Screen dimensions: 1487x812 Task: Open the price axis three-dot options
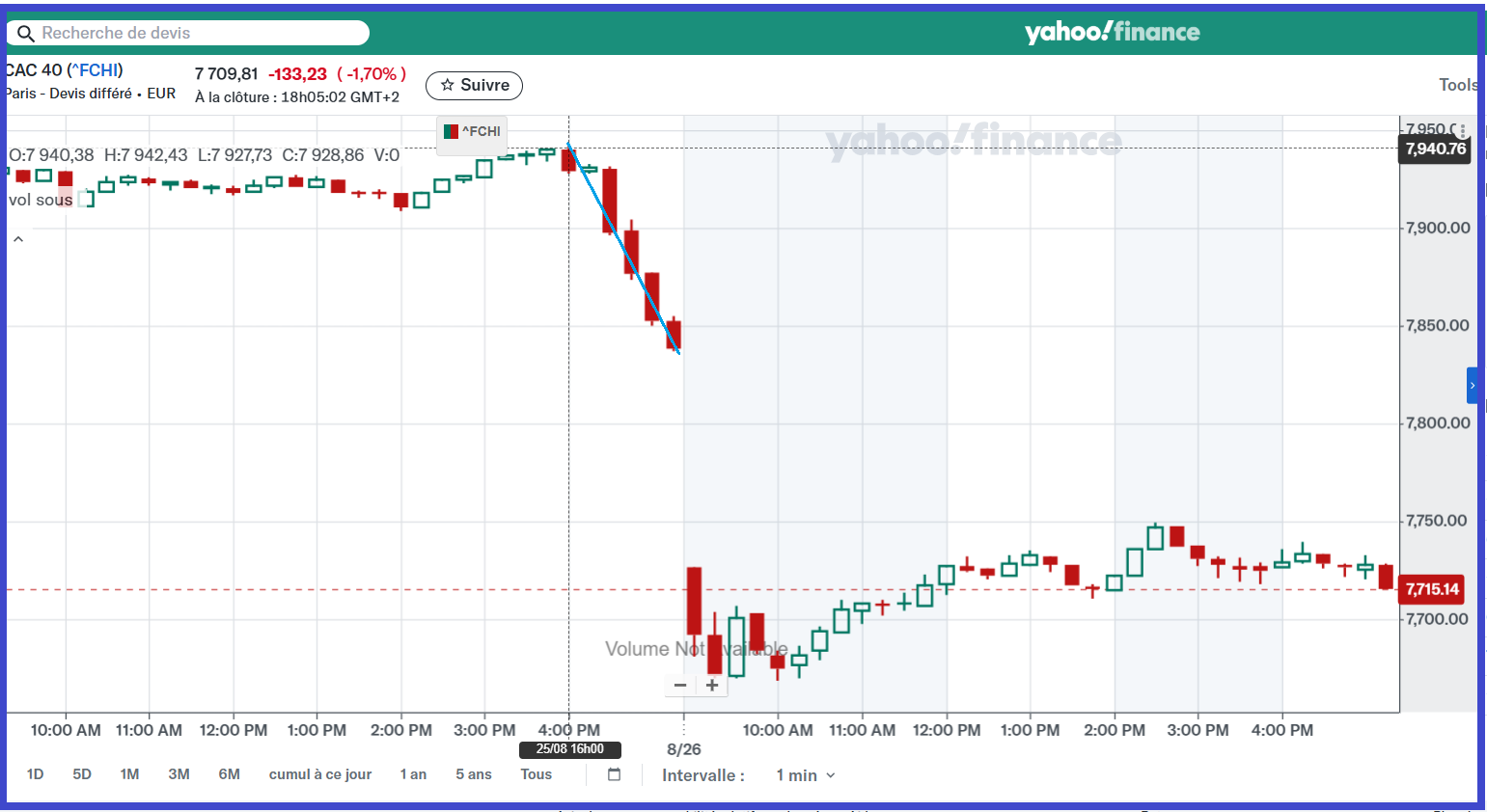(1463, 130)
